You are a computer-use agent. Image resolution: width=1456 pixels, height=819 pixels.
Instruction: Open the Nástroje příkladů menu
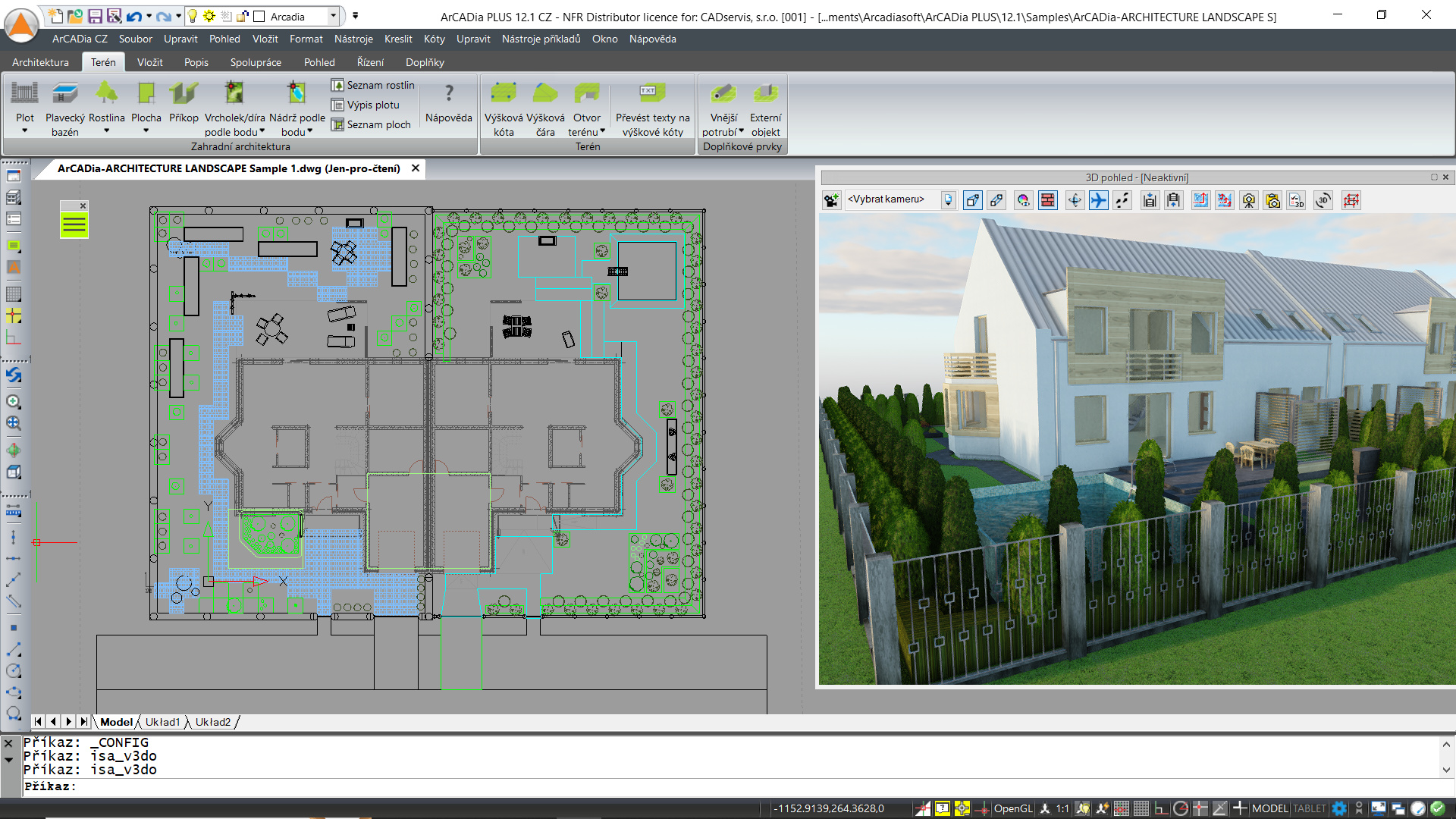[x=541, y=39]
